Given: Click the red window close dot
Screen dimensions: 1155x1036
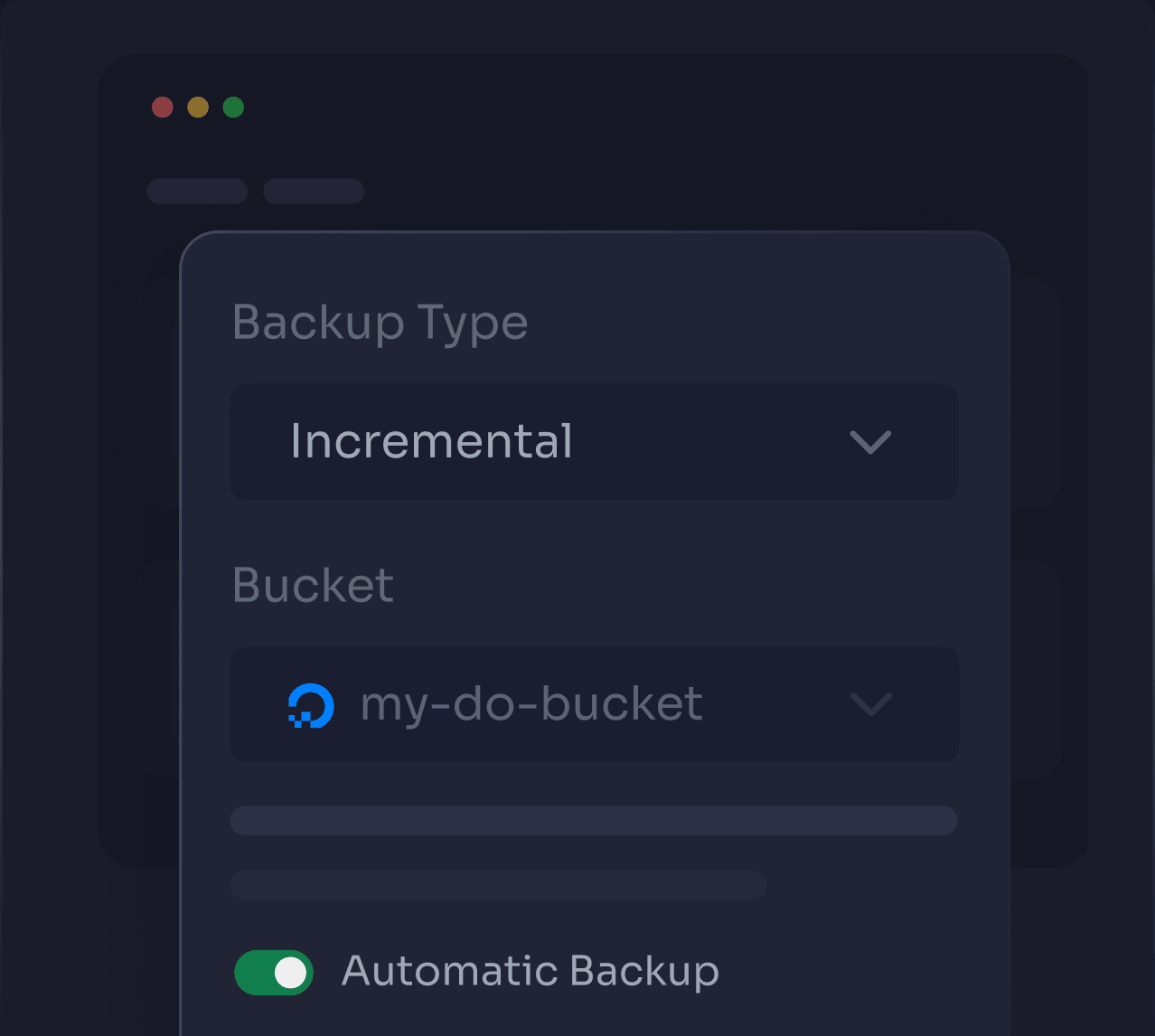Looking at the screenshot, I should 163,108.
